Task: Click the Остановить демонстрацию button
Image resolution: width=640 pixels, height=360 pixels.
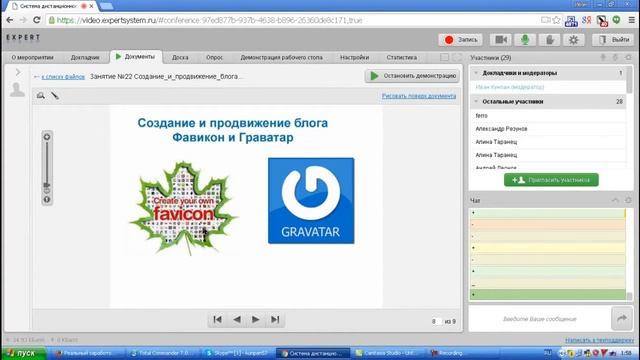Action: 412,76
